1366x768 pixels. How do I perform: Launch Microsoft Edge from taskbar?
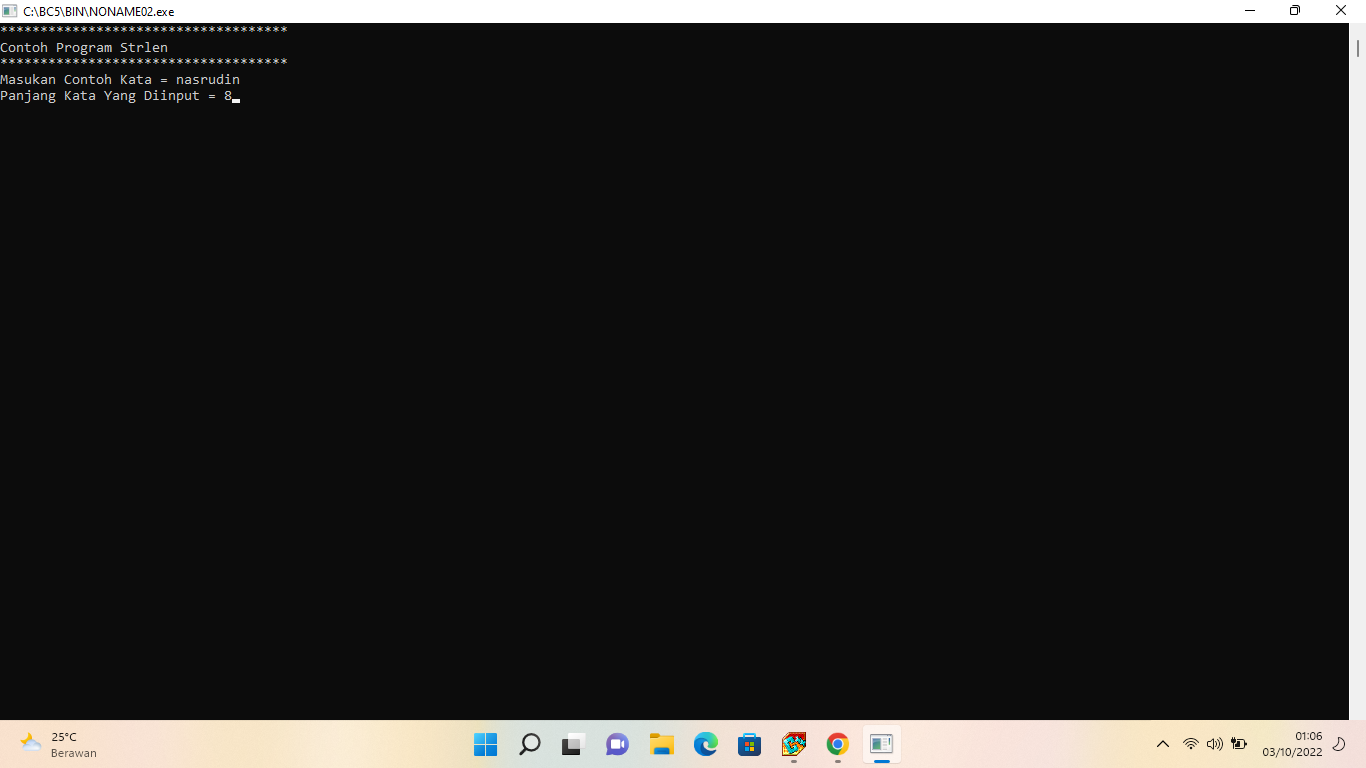coord(706,744)
